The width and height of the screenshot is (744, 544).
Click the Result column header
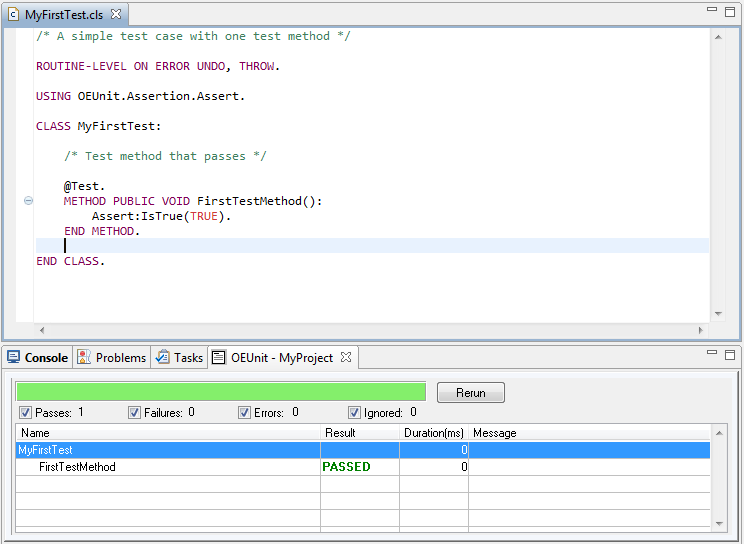click(360, 433)
